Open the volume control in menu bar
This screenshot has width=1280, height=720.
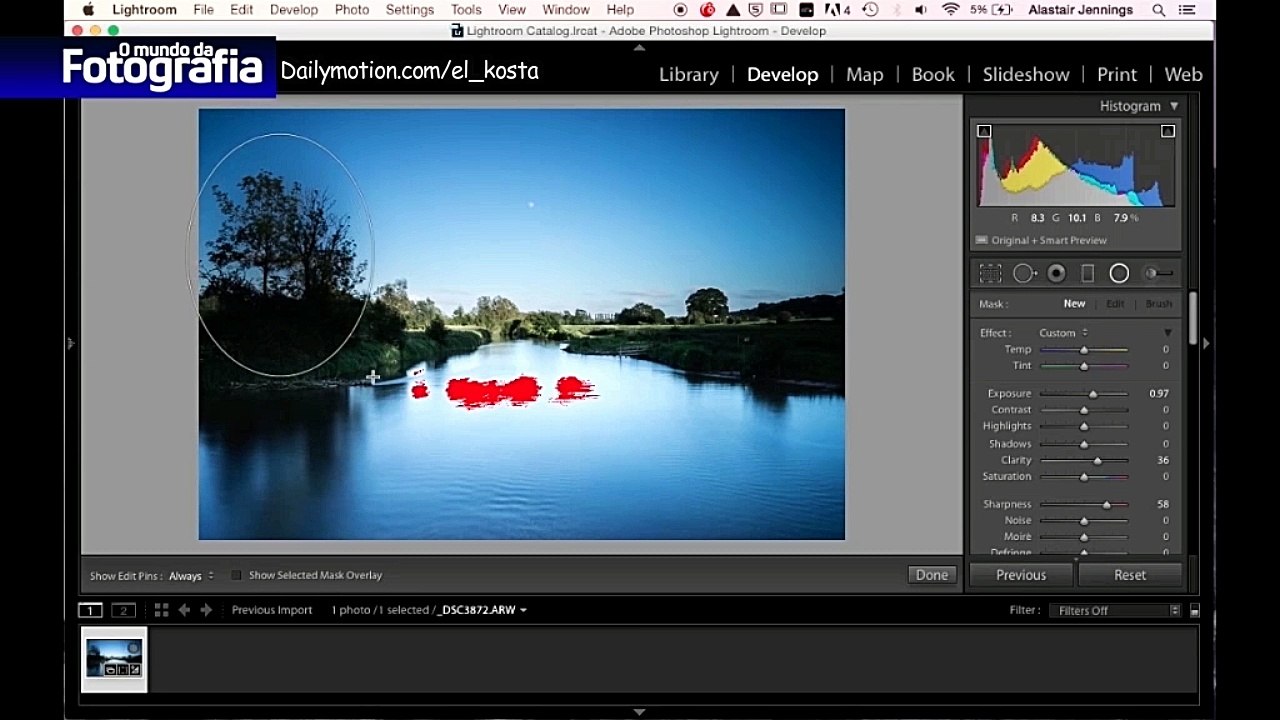tap(921, 10)
